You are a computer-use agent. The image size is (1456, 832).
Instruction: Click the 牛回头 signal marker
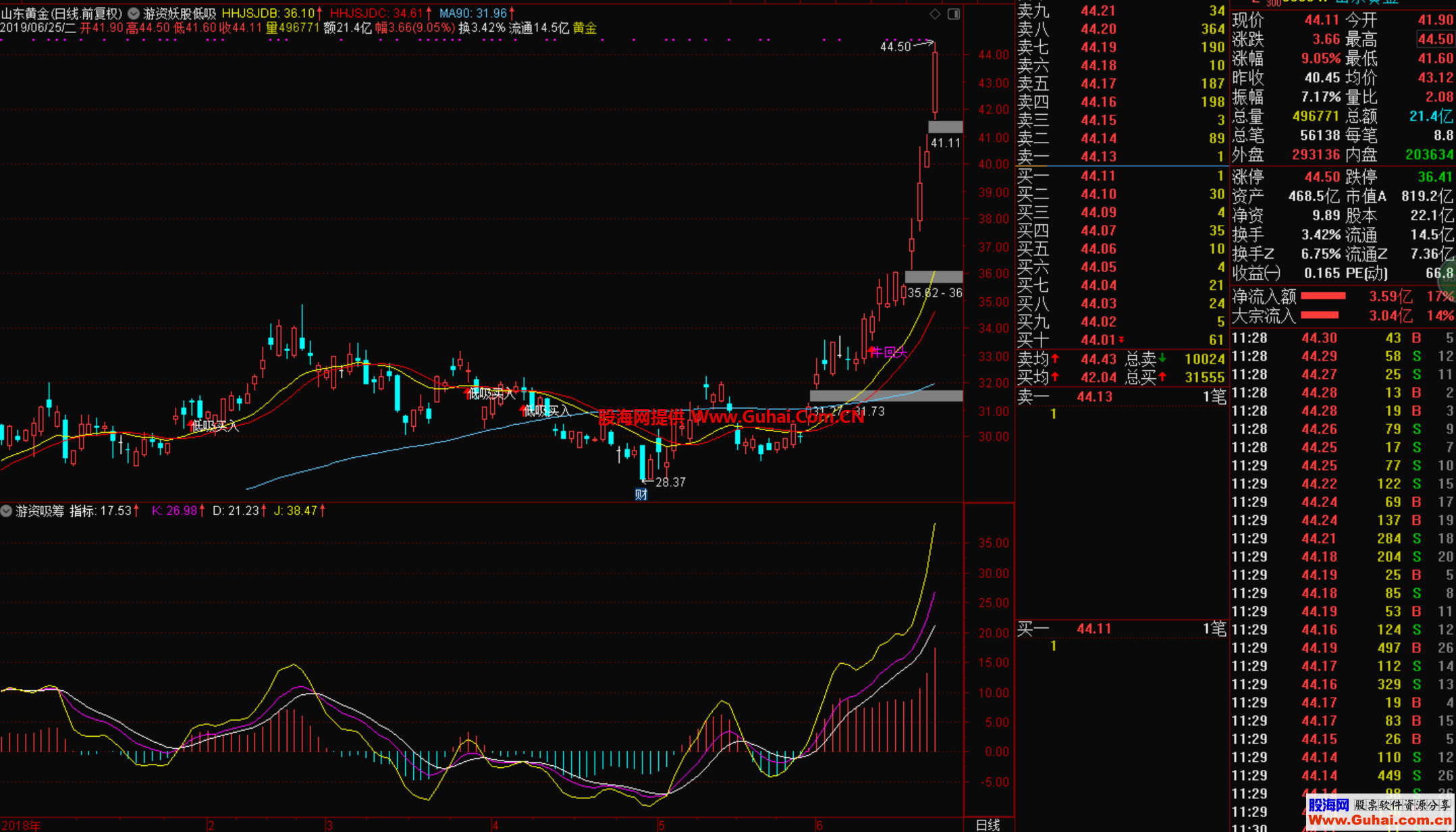tap(888, 352)
